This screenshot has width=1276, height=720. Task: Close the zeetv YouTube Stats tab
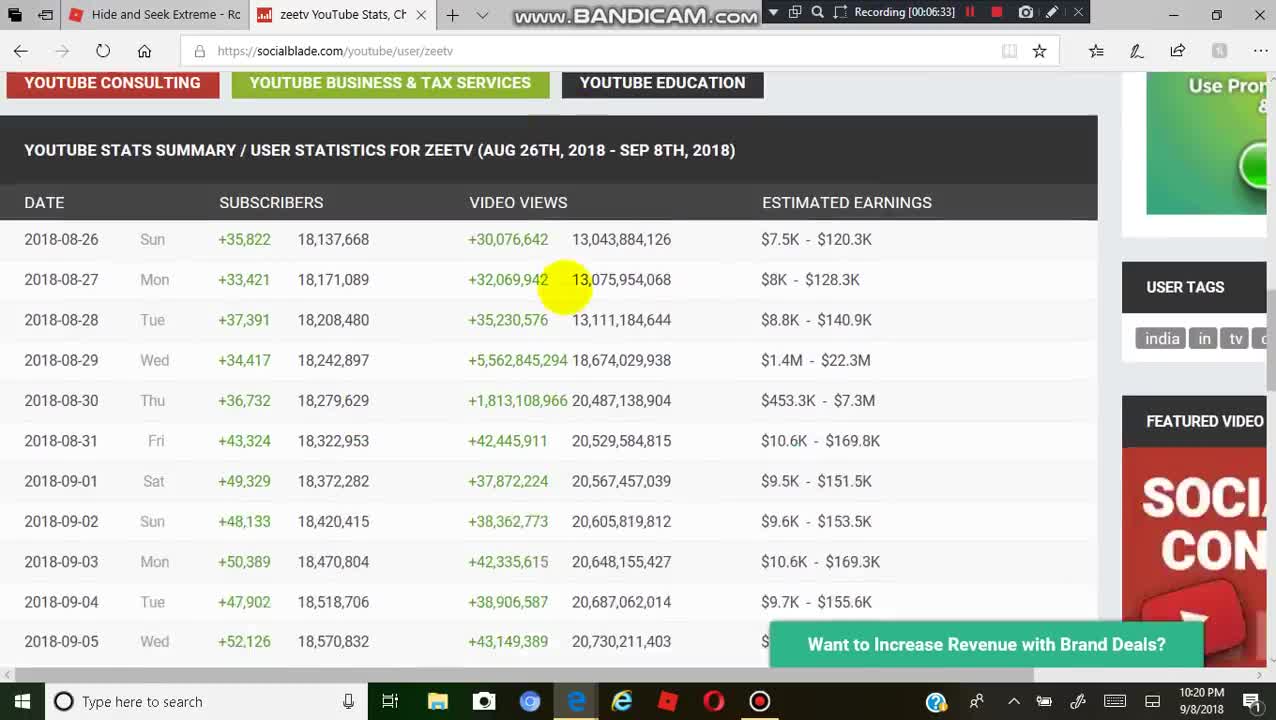coord(421,15)
